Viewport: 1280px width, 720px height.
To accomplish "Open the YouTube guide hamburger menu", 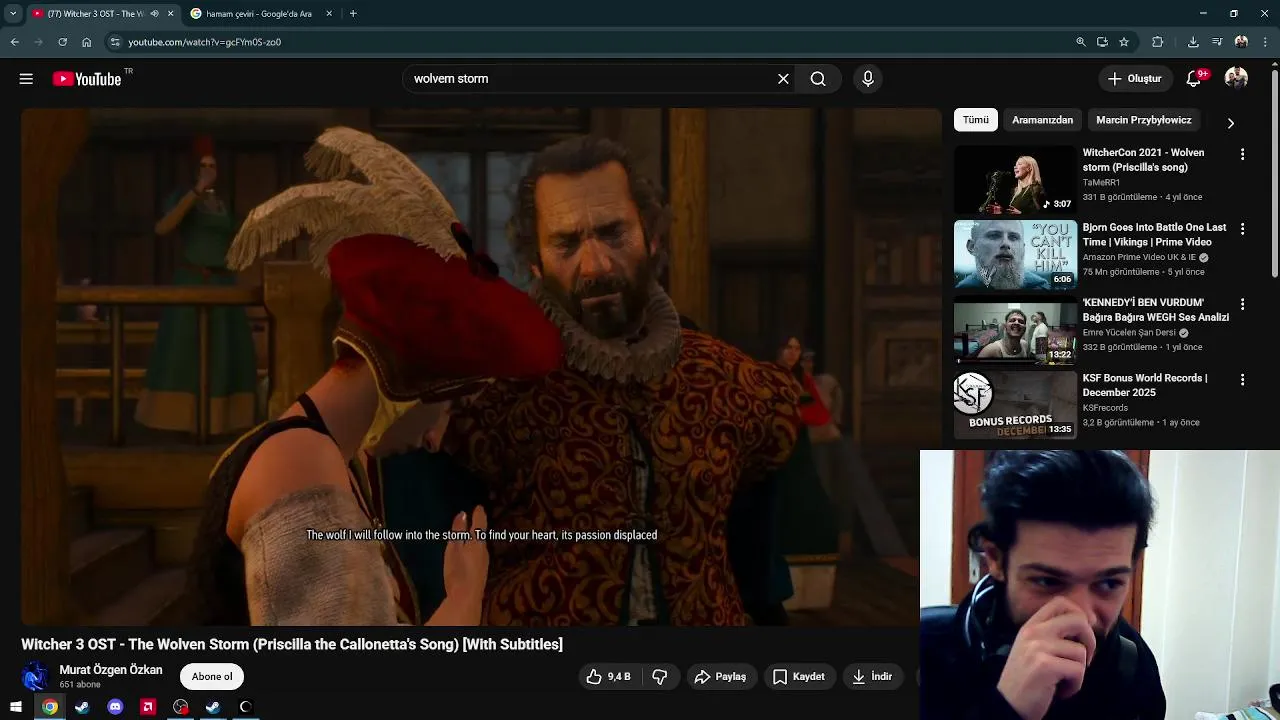I will pyautogui.click(x=26, y=79).
